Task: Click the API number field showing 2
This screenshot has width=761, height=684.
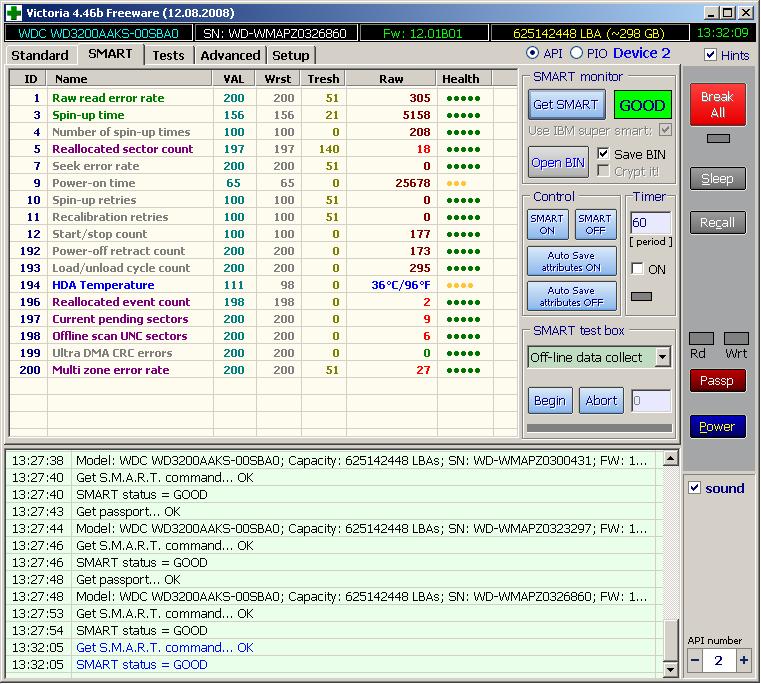Action: click(x=719, y=660)
